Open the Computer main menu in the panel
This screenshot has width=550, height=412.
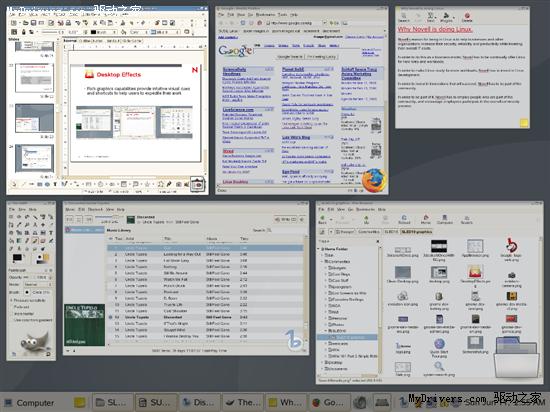tap(30, 403)
